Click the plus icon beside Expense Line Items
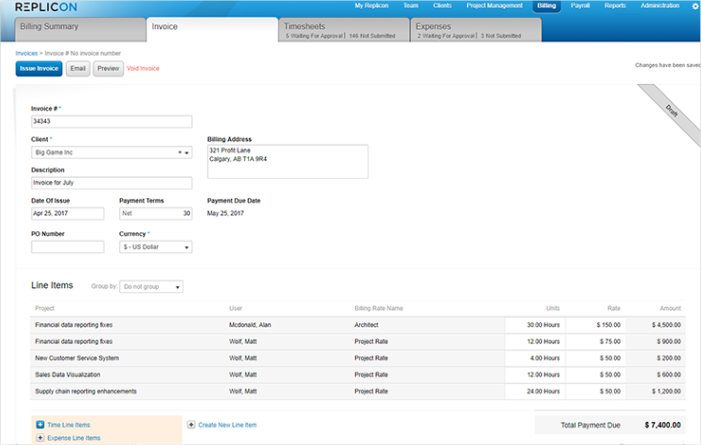 coord(40,437)
